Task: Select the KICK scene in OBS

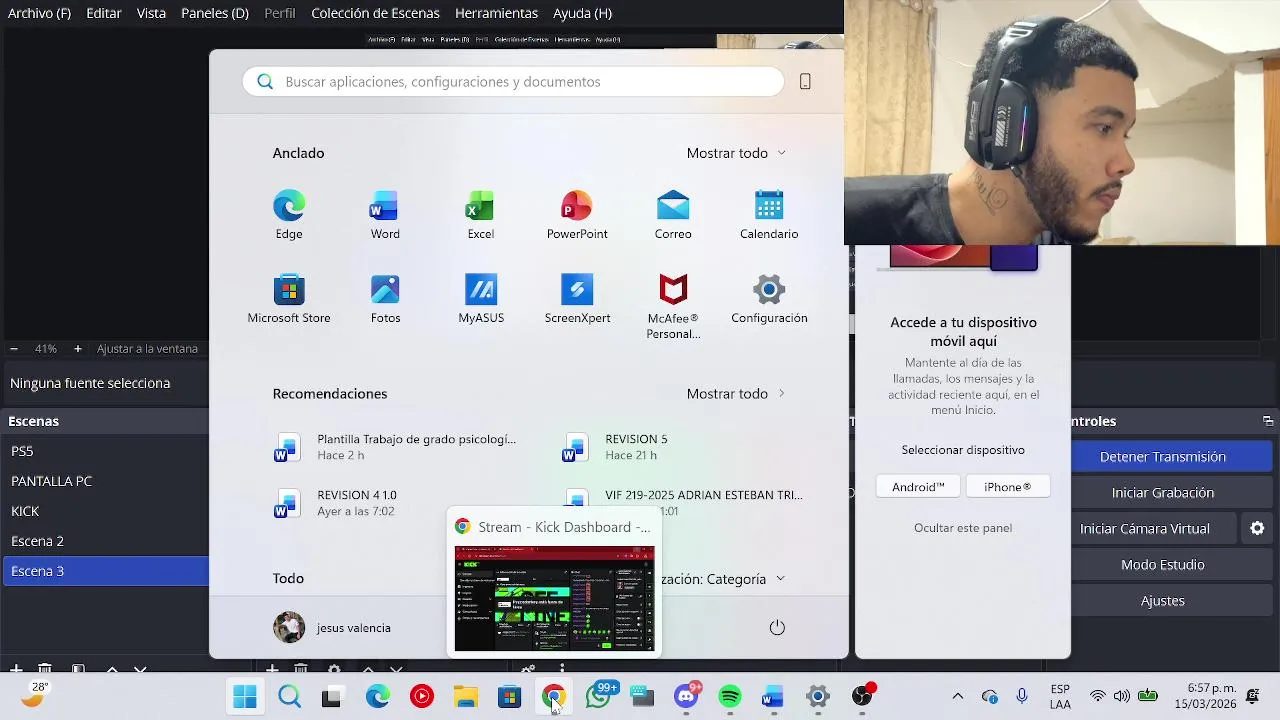Action: click(104, 511)
